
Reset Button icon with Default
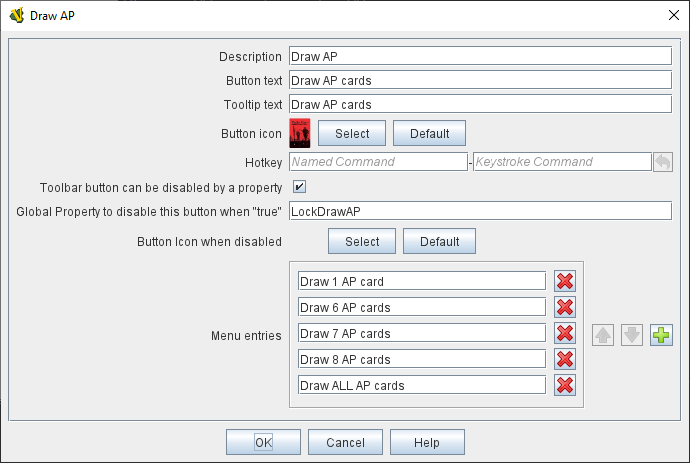[x=429, y=133]
